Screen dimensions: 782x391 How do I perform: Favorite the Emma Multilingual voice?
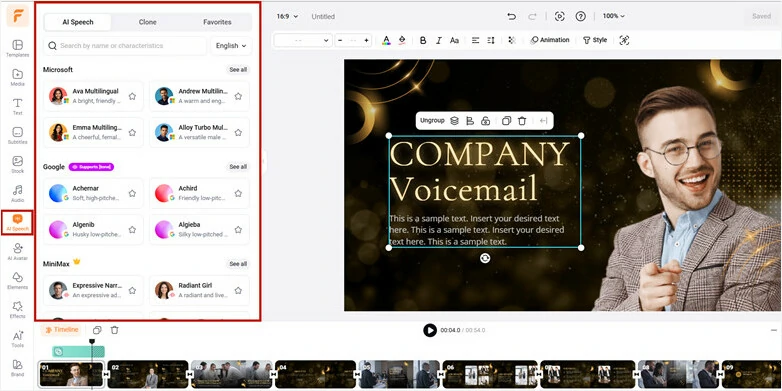tap(132, 133)
